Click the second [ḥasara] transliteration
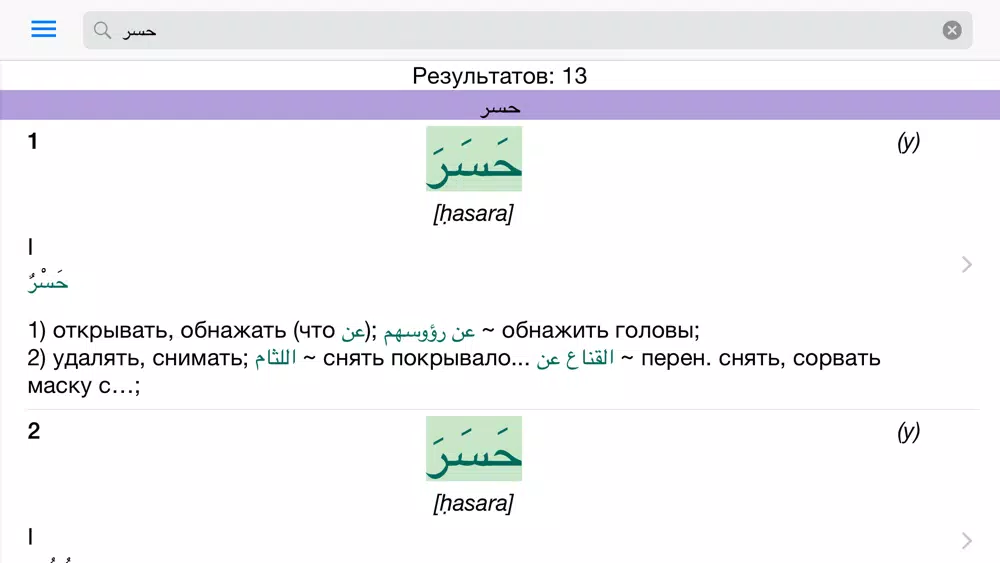 point(473,504)
